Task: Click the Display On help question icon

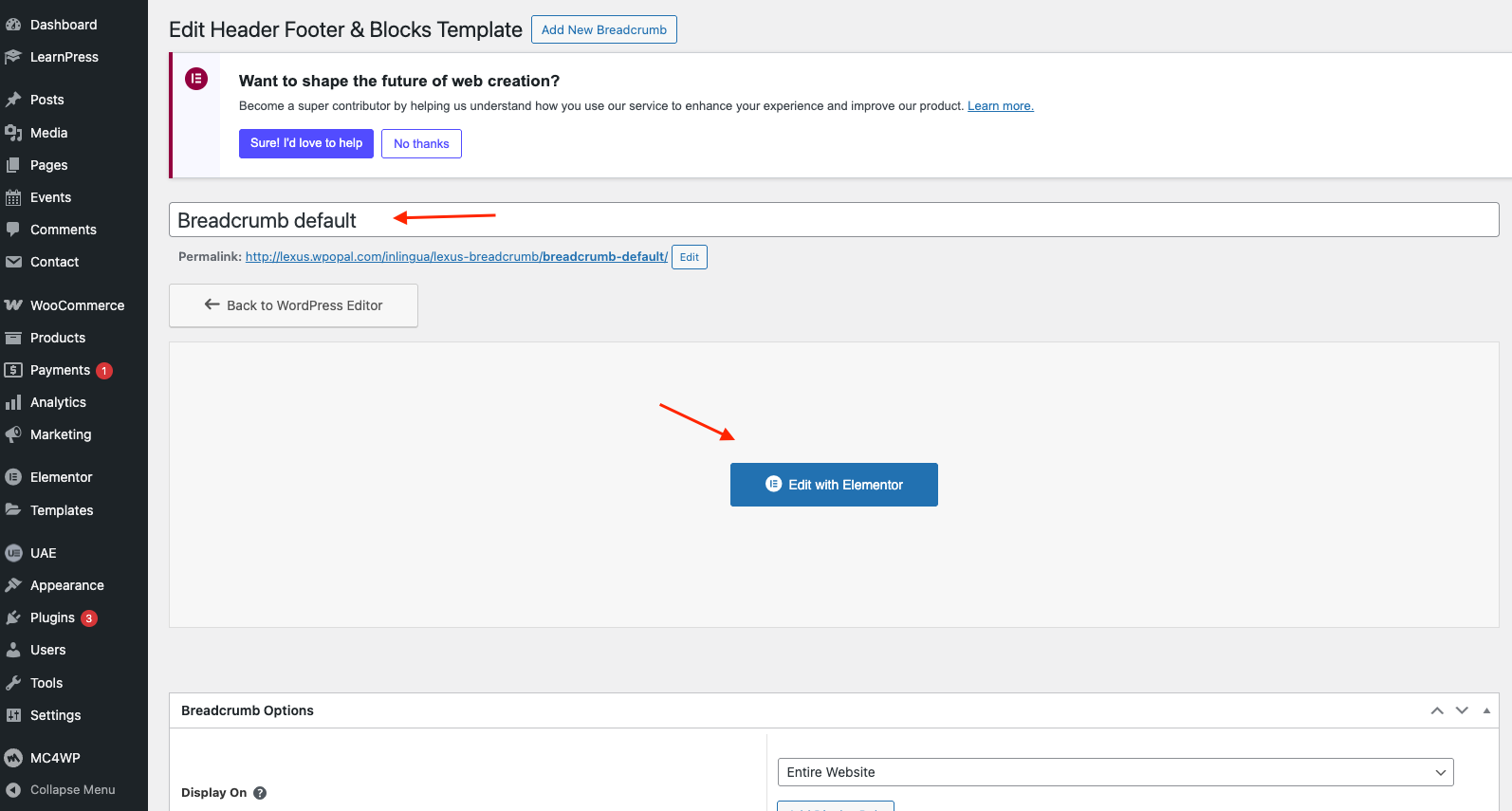Action: tap(260, 793)
